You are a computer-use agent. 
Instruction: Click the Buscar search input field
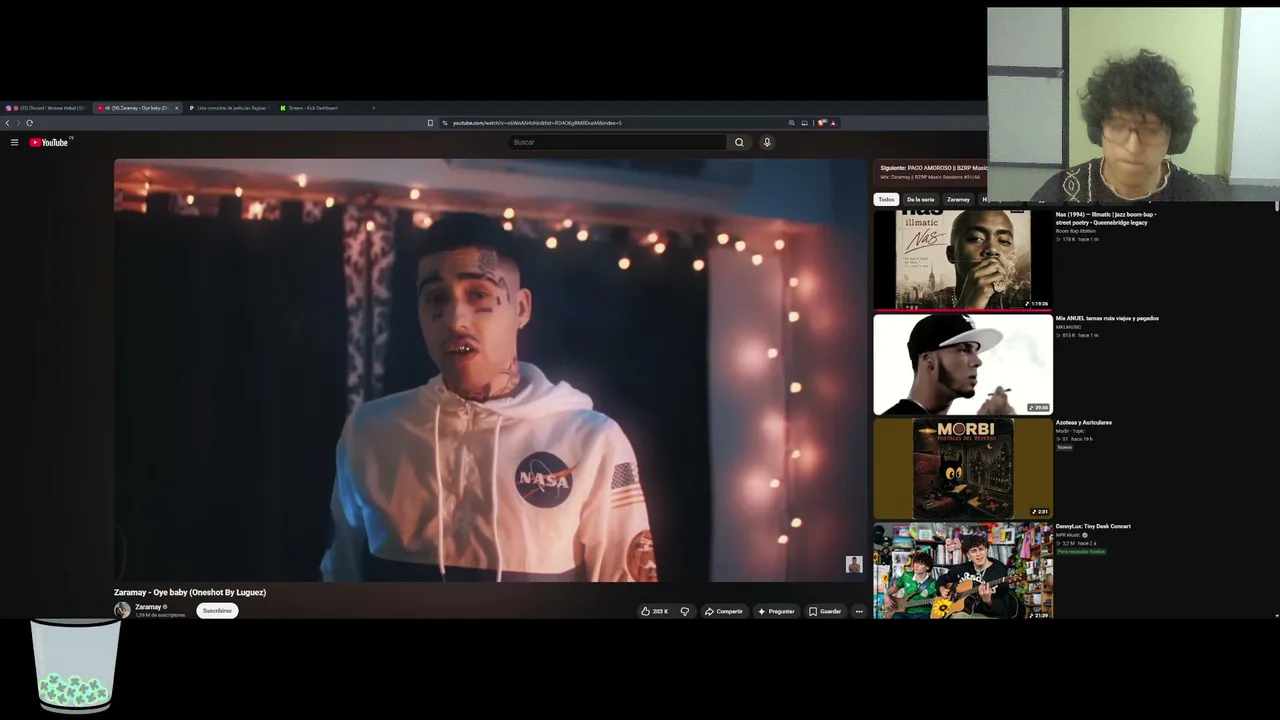[x=617, y=142]
